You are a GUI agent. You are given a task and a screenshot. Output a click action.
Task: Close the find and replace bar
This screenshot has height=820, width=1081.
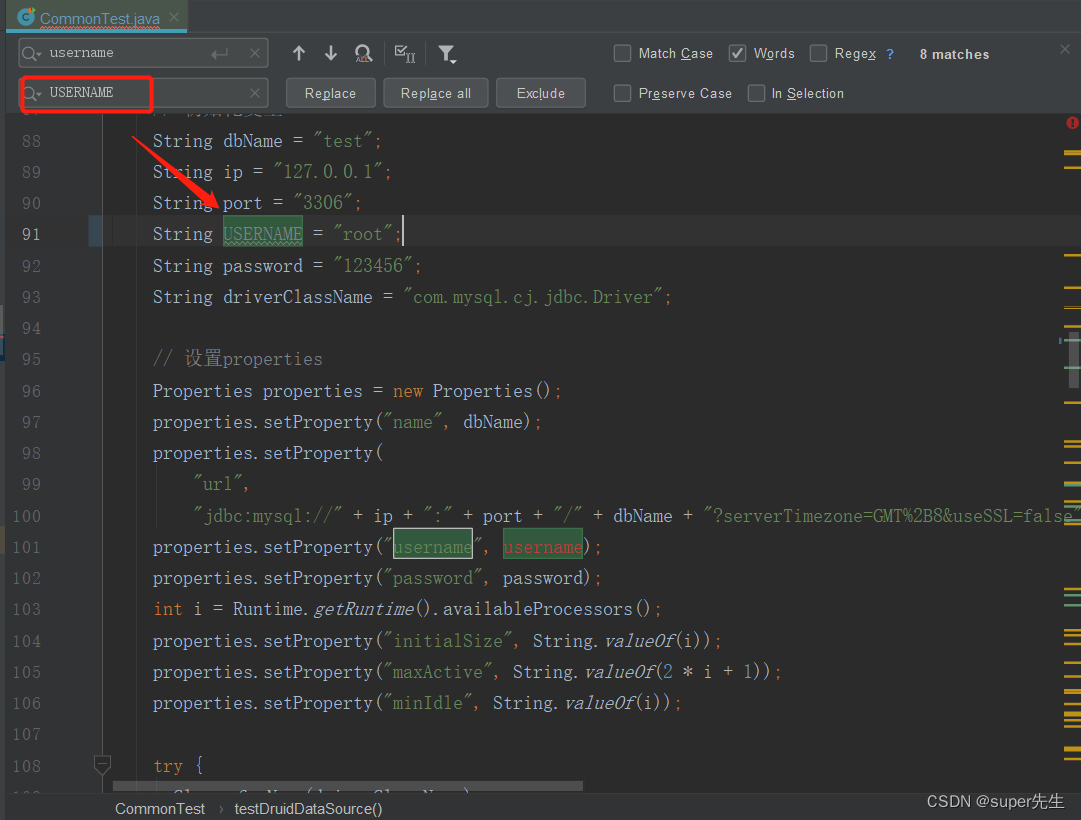point(1064,49)
